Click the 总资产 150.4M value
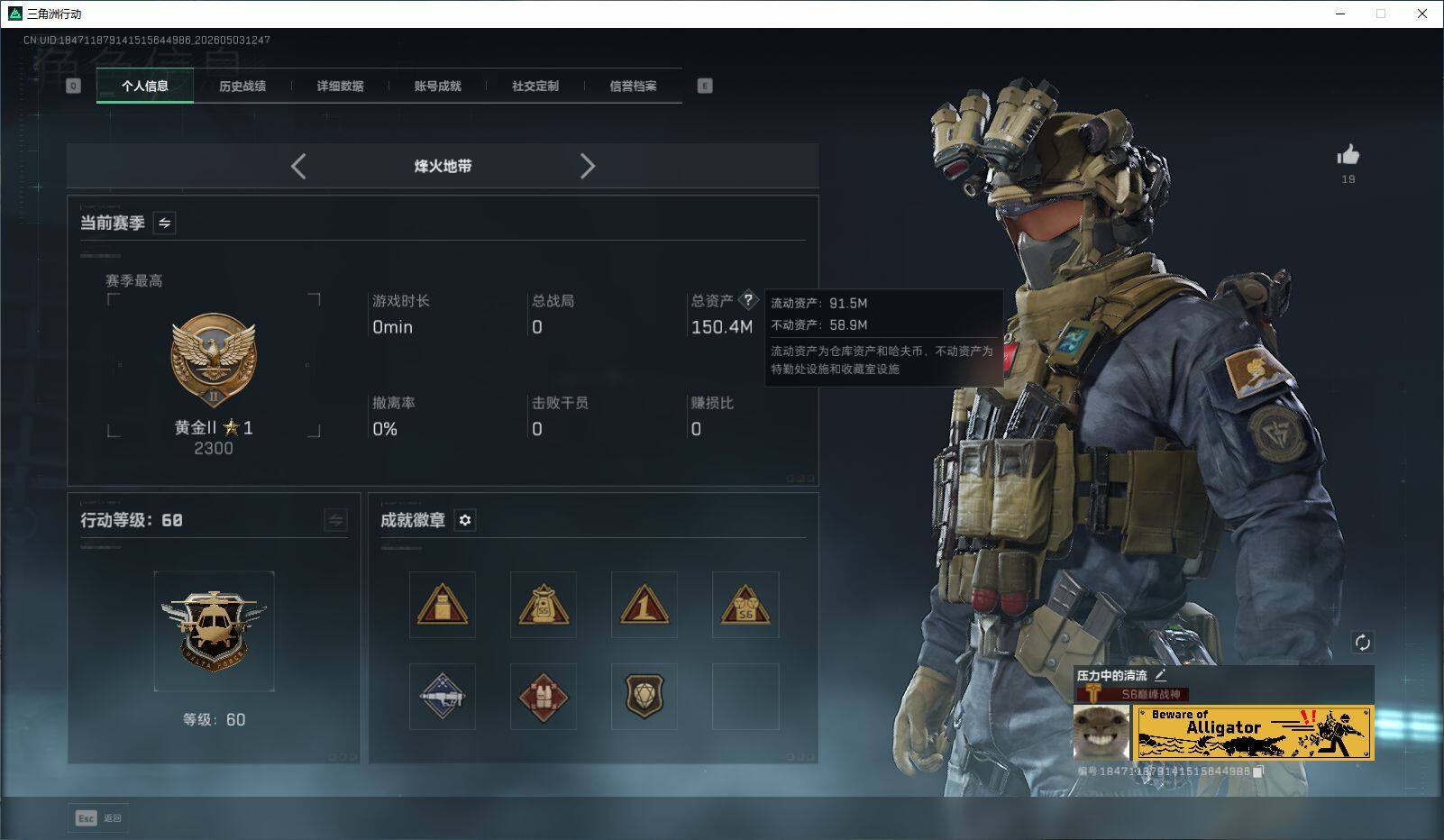Screen dimensions: 1444x840 [x=722, y=327]
